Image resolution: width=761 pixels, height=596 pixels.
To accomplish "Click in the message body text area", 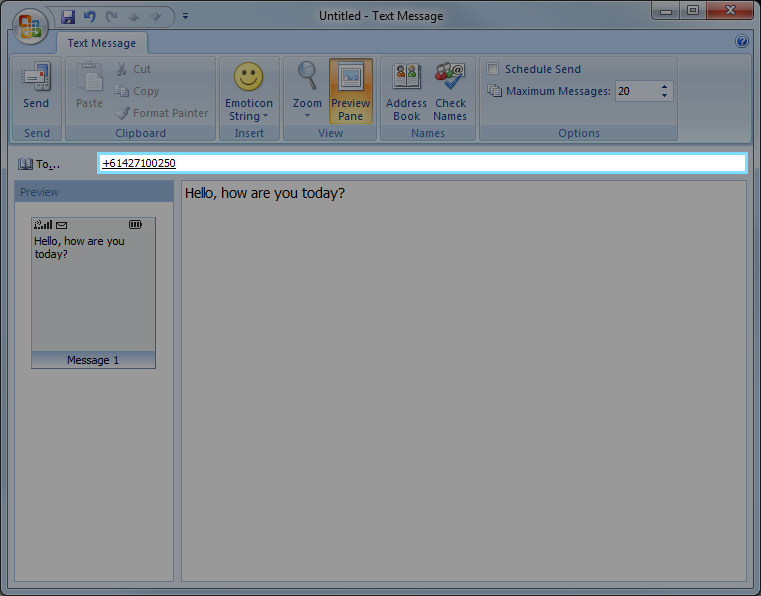I will [463, 380].
